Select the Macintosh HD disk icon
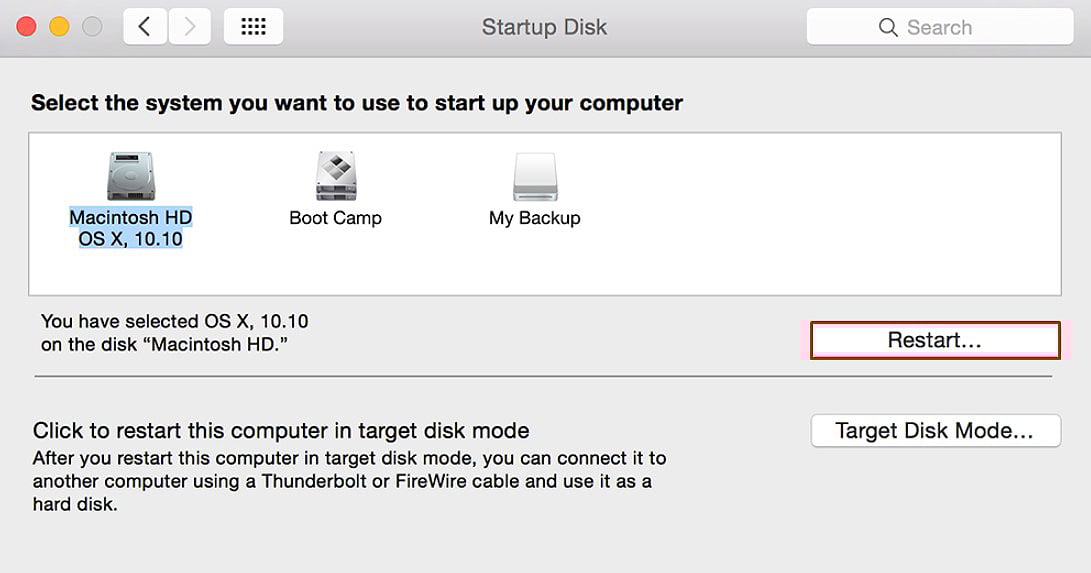1091x573 pixels. tap(130, 177)
